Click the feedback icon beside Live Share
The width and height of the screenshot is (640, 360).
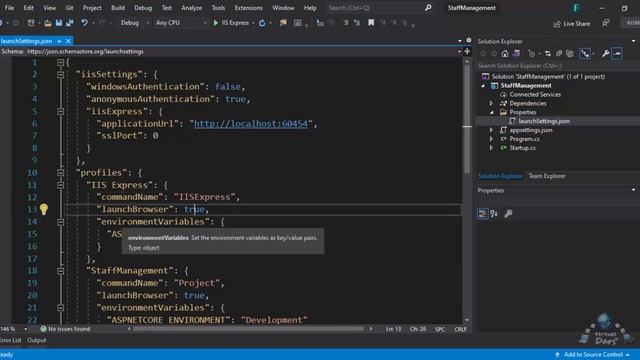point(606,23)
